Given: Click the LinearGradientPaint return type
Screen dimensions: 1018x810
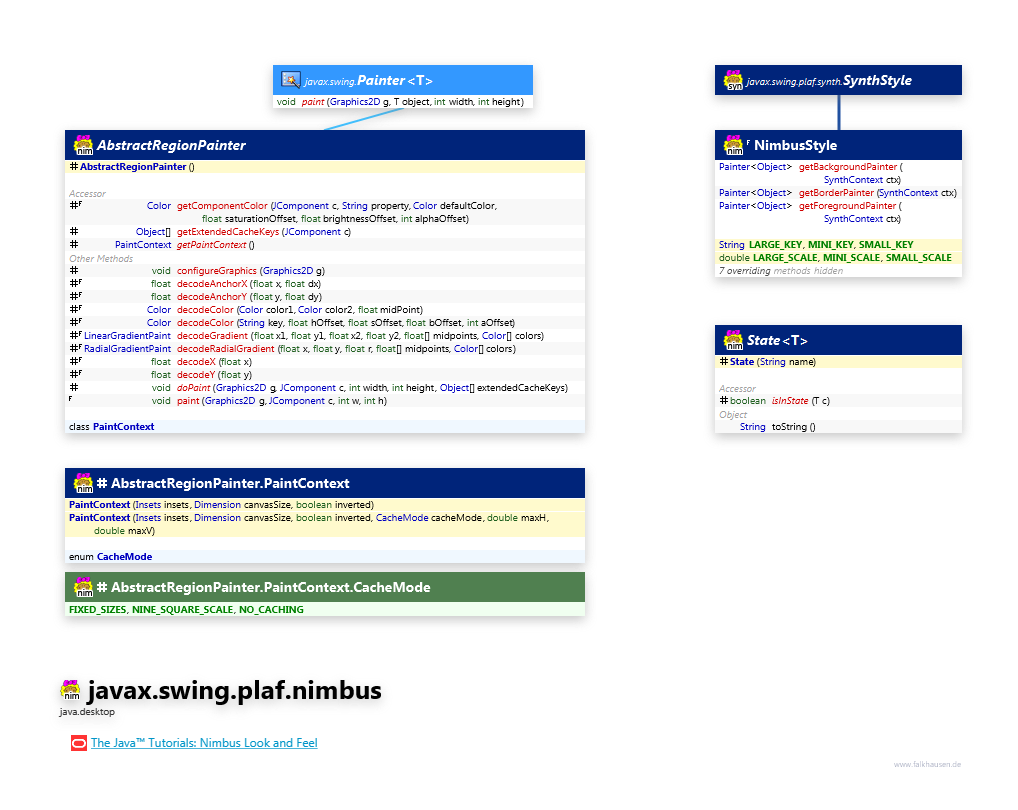Looking at the screenshot, I should 127,336.
